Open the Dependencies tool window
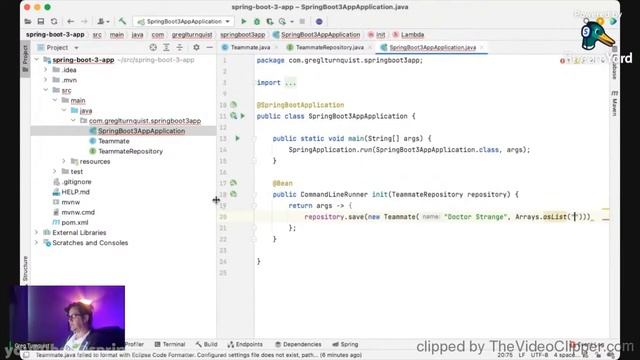The image size is (640, 360). (x=298, y=344)
